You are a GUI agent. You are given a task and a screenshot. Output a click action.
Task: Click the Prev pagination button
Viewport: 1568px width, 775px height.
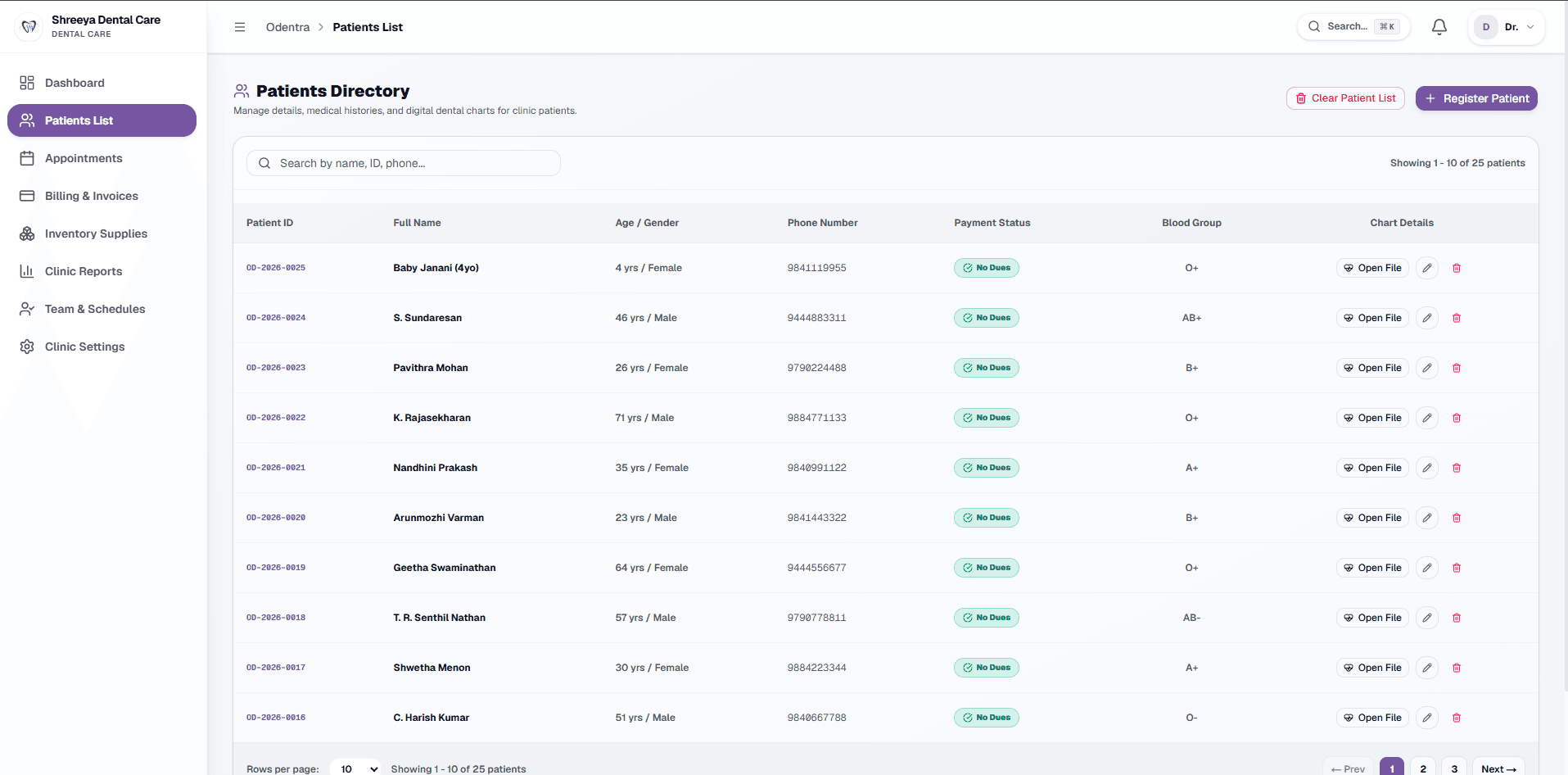(1348, 768)
